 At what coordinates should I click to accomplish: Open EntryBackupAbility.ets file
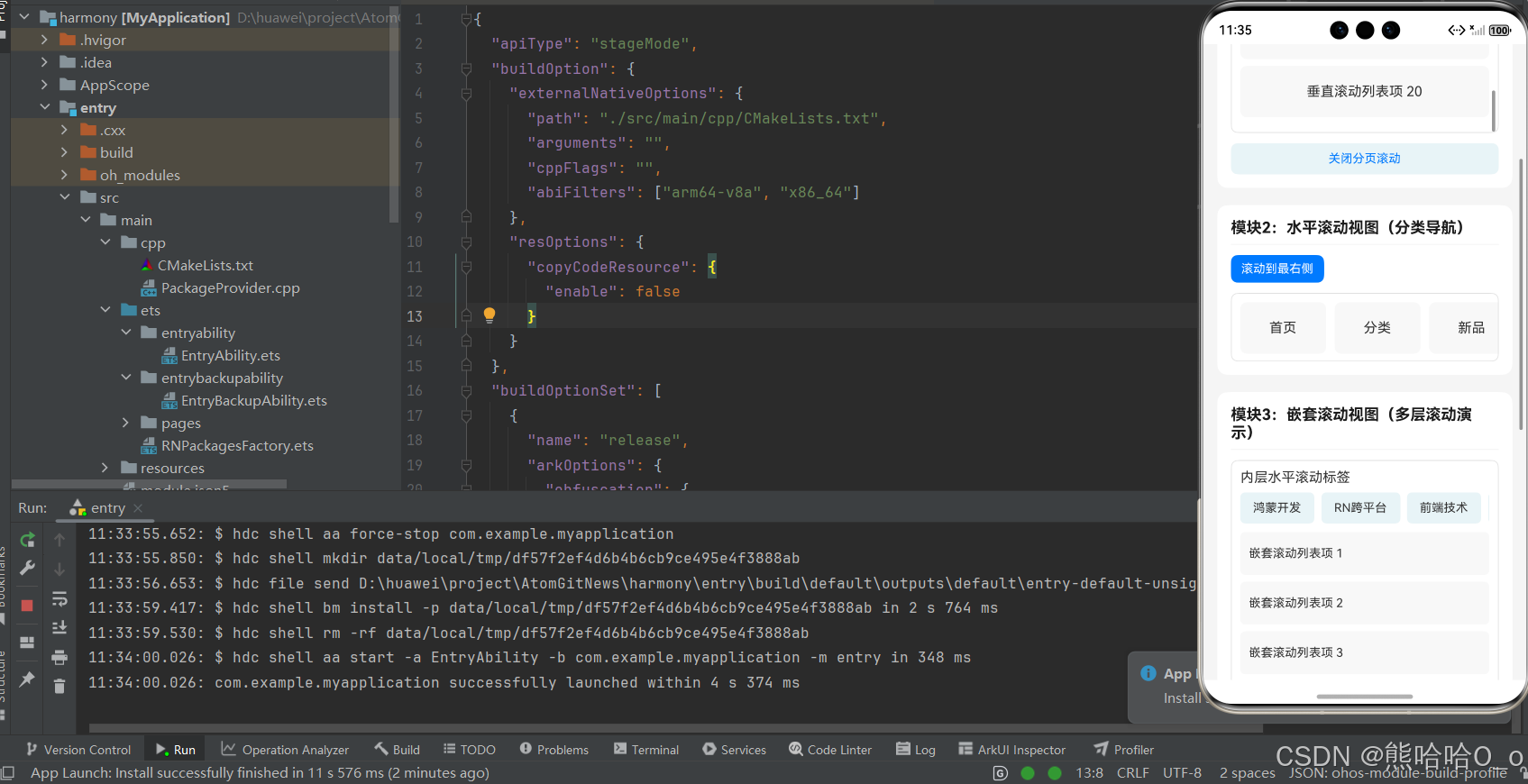coord(243,400)
